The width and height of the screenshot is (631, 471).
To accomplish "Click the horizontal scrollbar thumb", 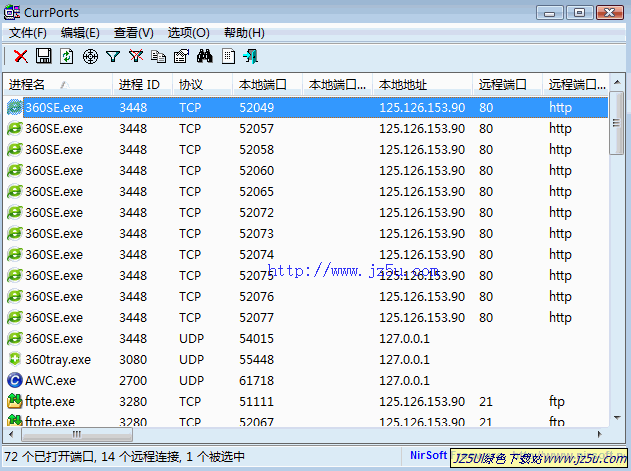I will pos(77,434).
